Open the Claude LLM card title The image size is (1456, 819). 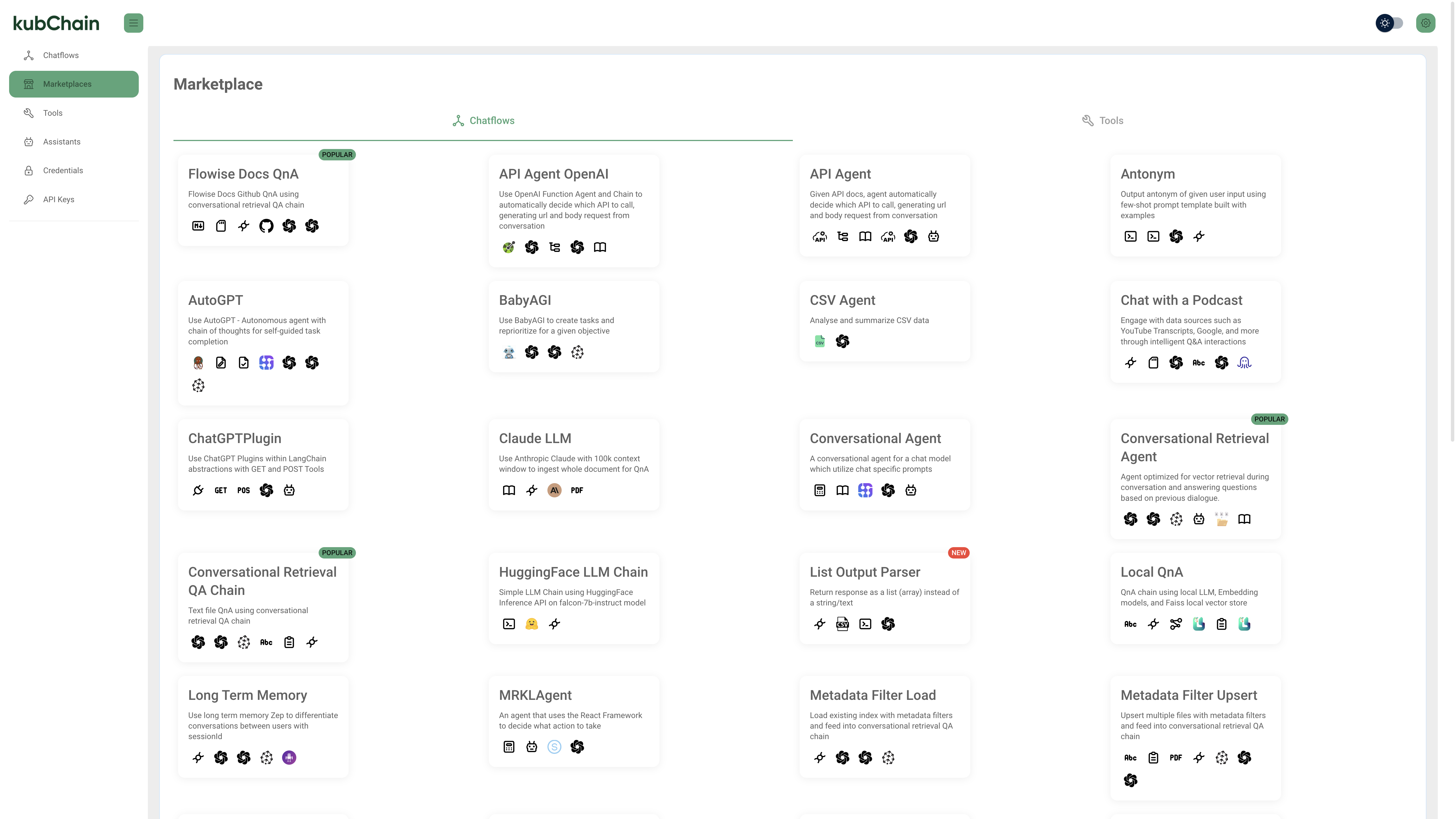tap(535, 439)
